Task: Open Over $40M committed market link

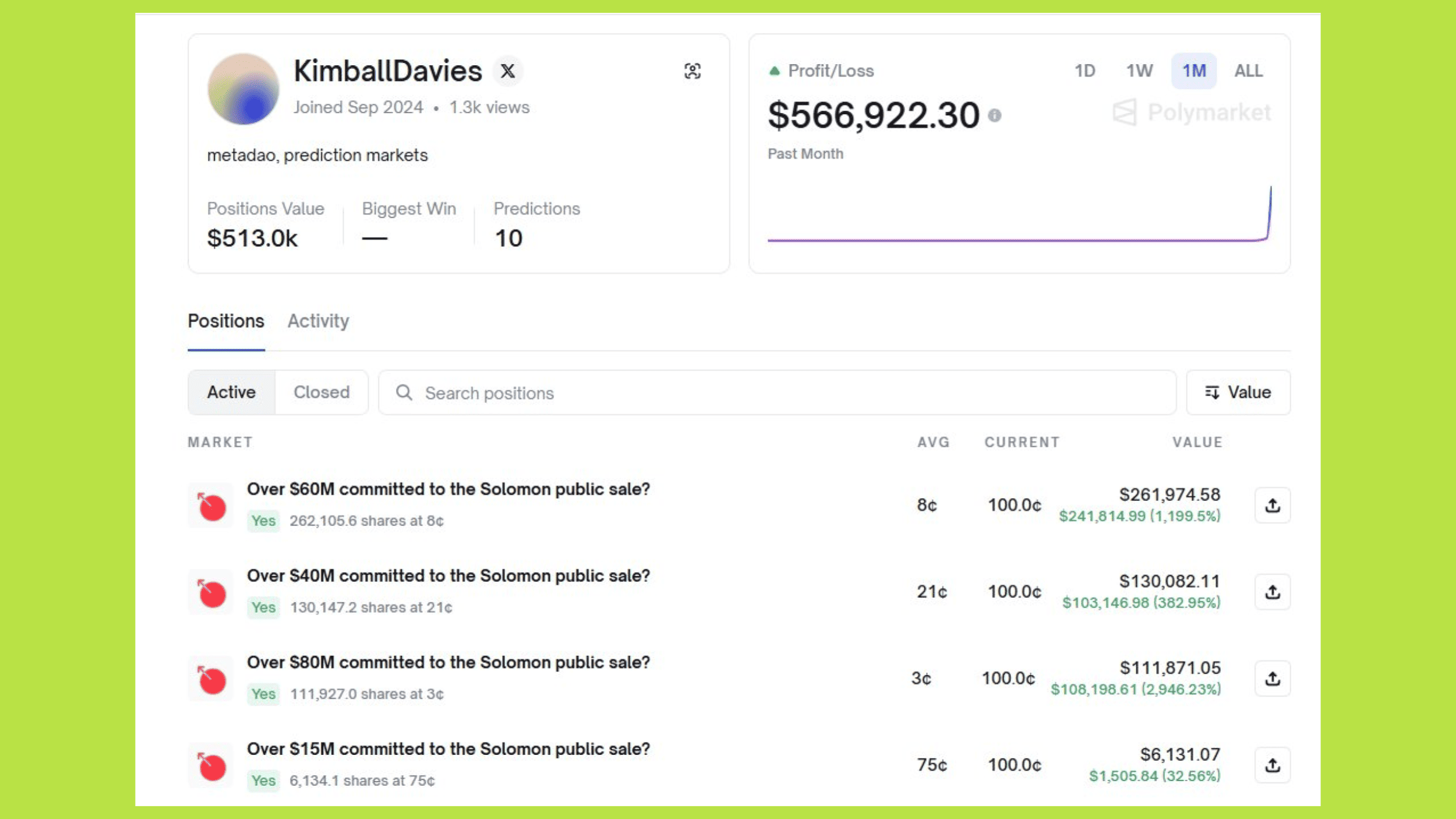Action: point(448,576)
